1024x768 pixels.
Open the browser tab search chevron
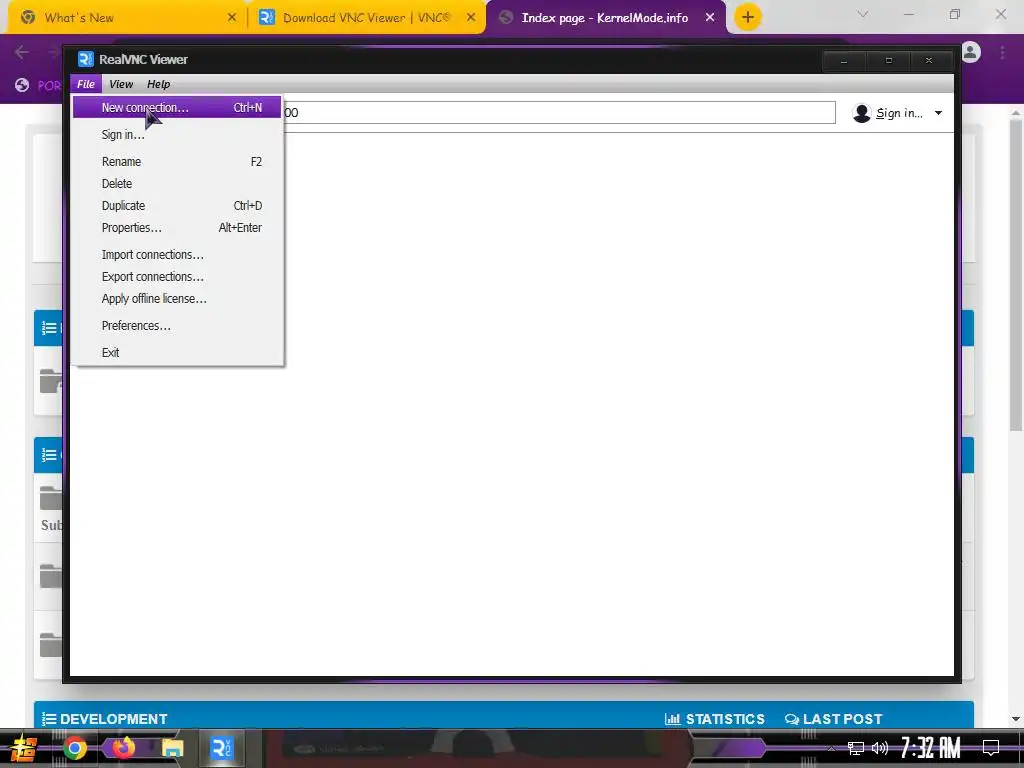pos(863,14)
